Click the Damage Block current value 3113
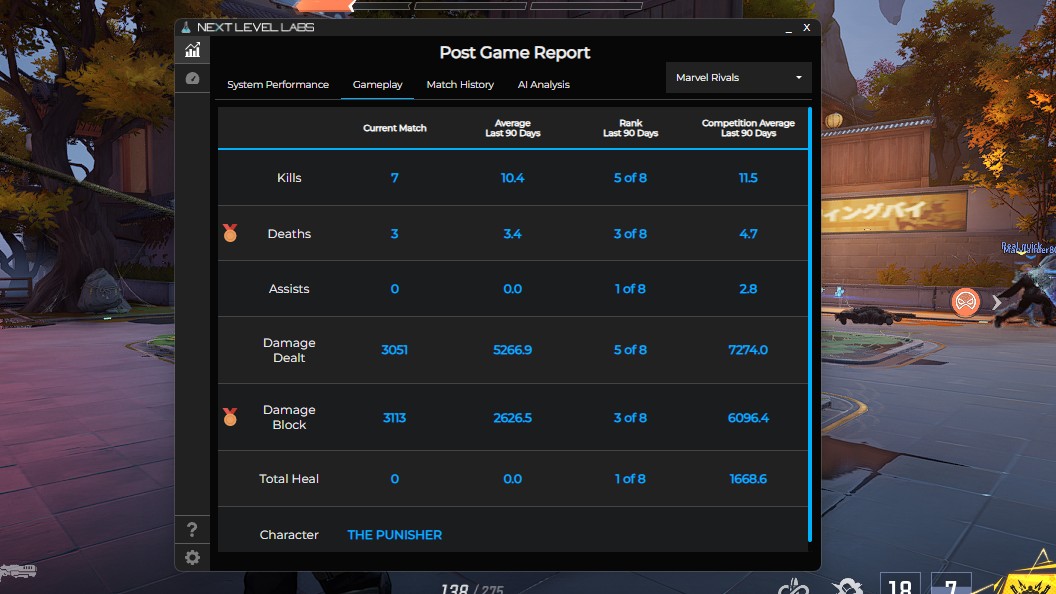The height and width of the screenshot is (594, 1056). [395, 418]
